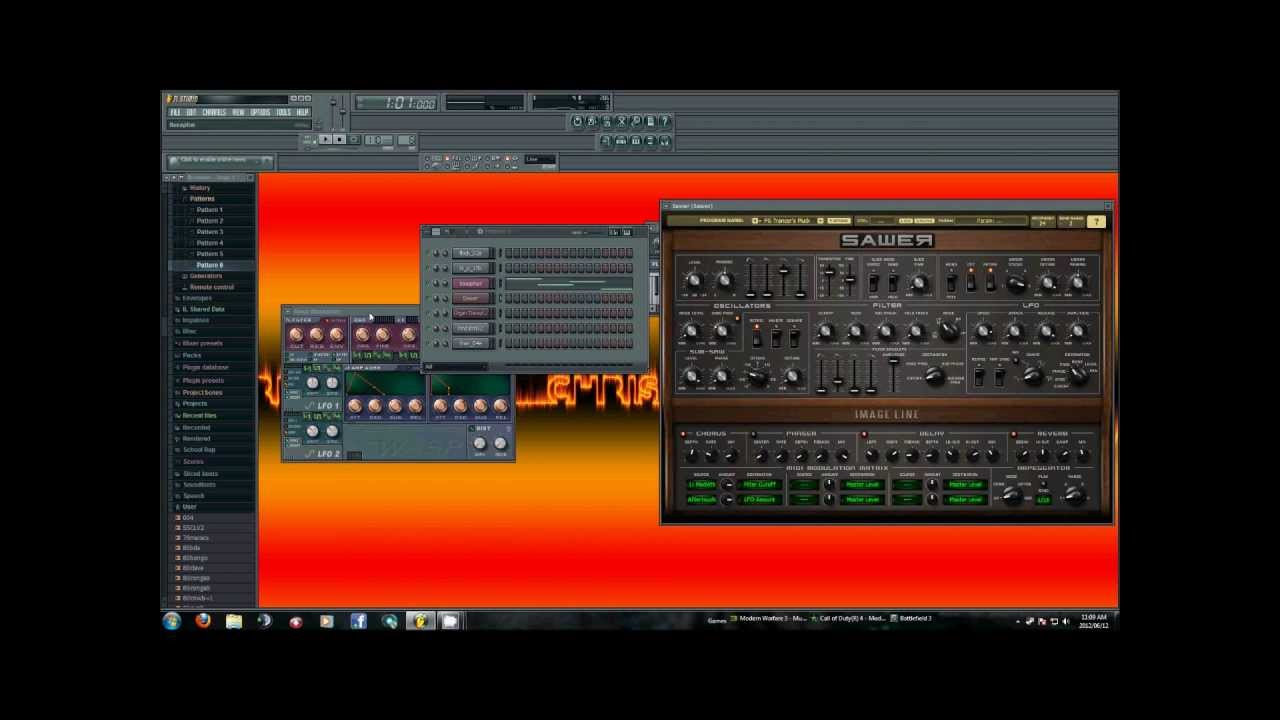Toggle the Chorus on LED in Sawer
This screenshot has height=720, width=1280.
(684, 434)
